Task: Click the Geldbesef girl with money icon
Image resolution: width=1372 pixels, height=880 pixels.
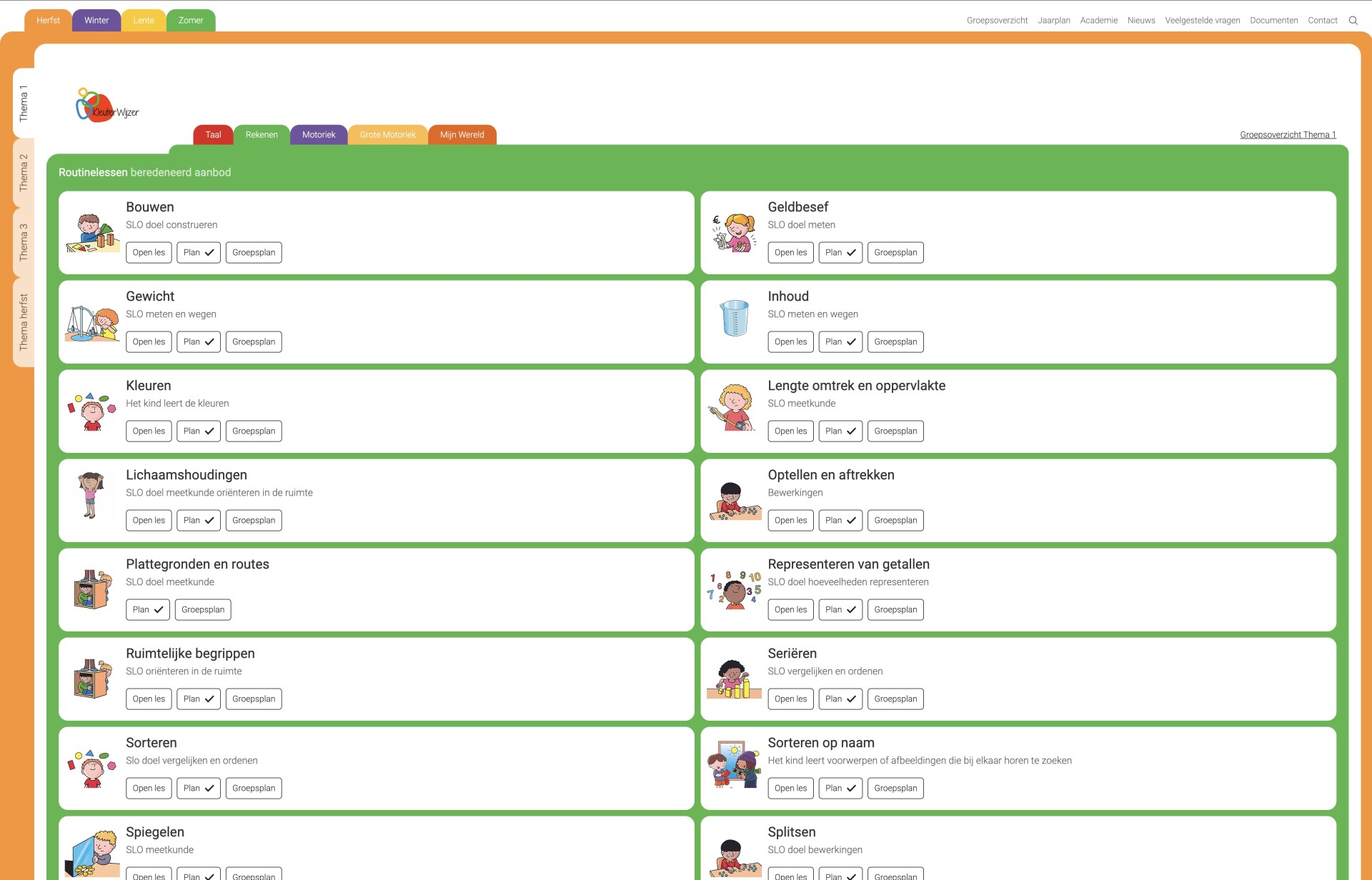Action: (x=734, y=233)
